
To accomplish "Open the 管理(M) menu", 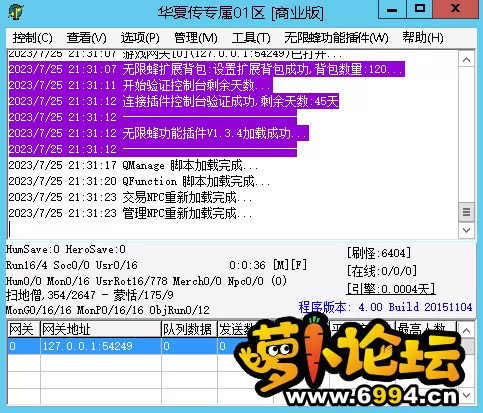I will [x=196, y=38].
